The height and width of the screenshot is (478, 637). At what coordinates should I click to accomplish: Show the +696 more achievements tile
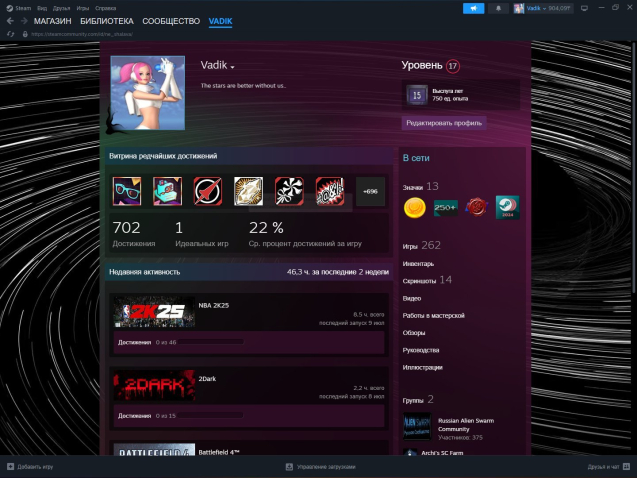[x=370, y=191]
